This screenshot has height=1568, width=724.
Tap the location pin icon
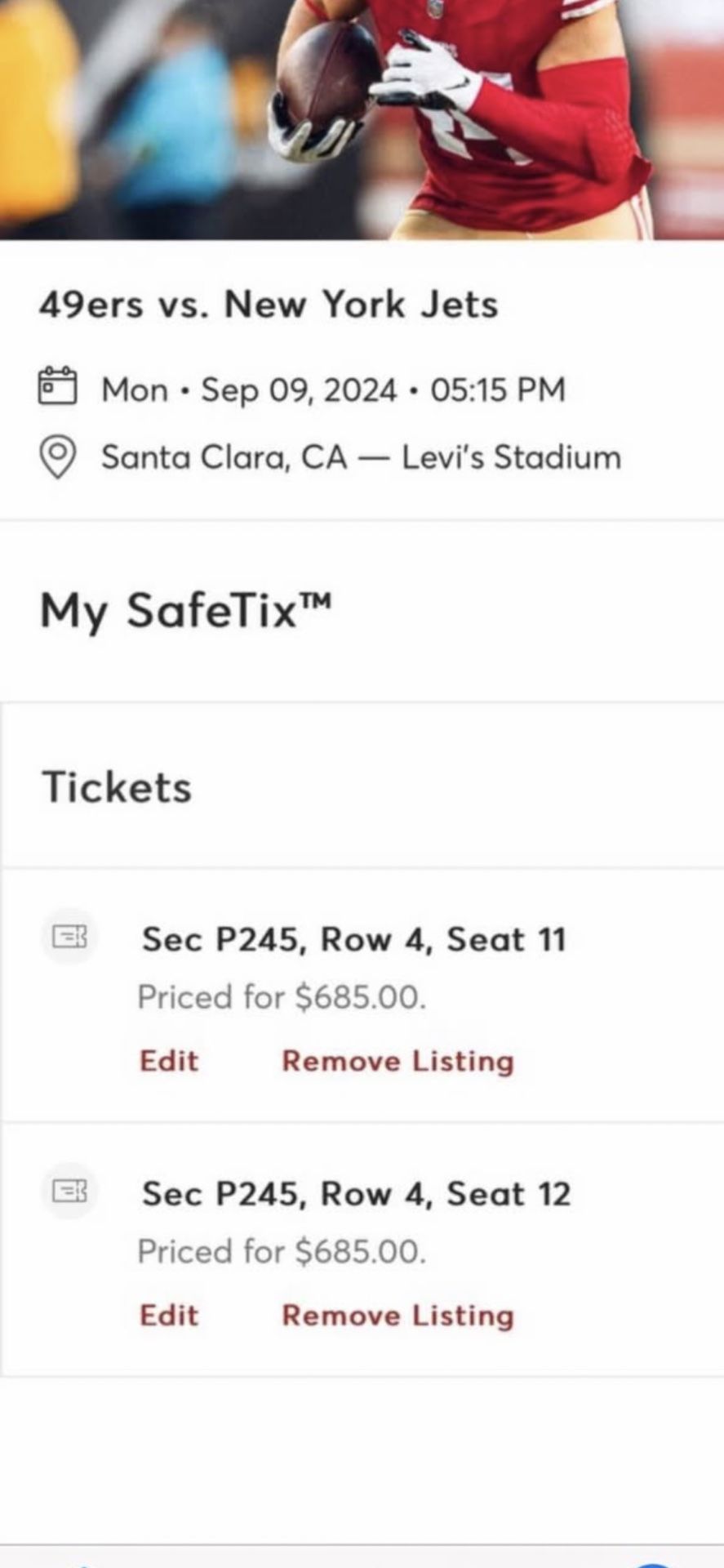(57, 457)
